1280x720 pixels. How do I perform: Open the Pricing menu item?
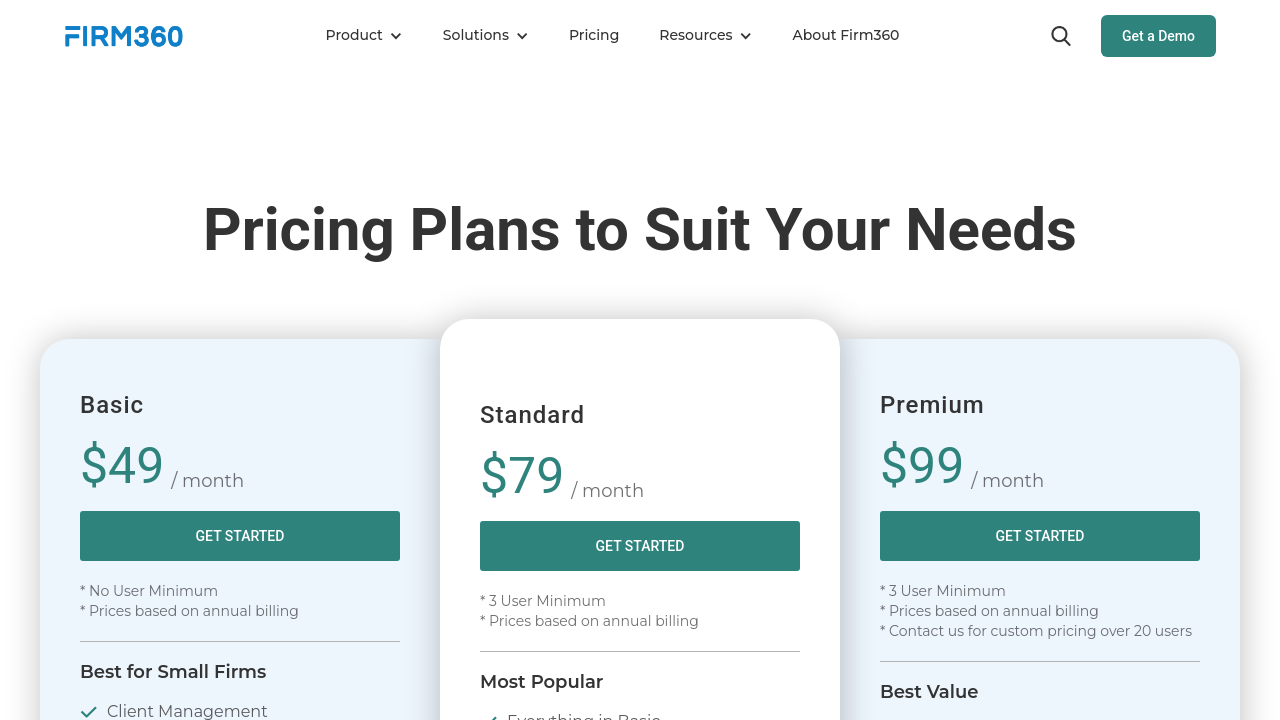click(x=594, y=35)
